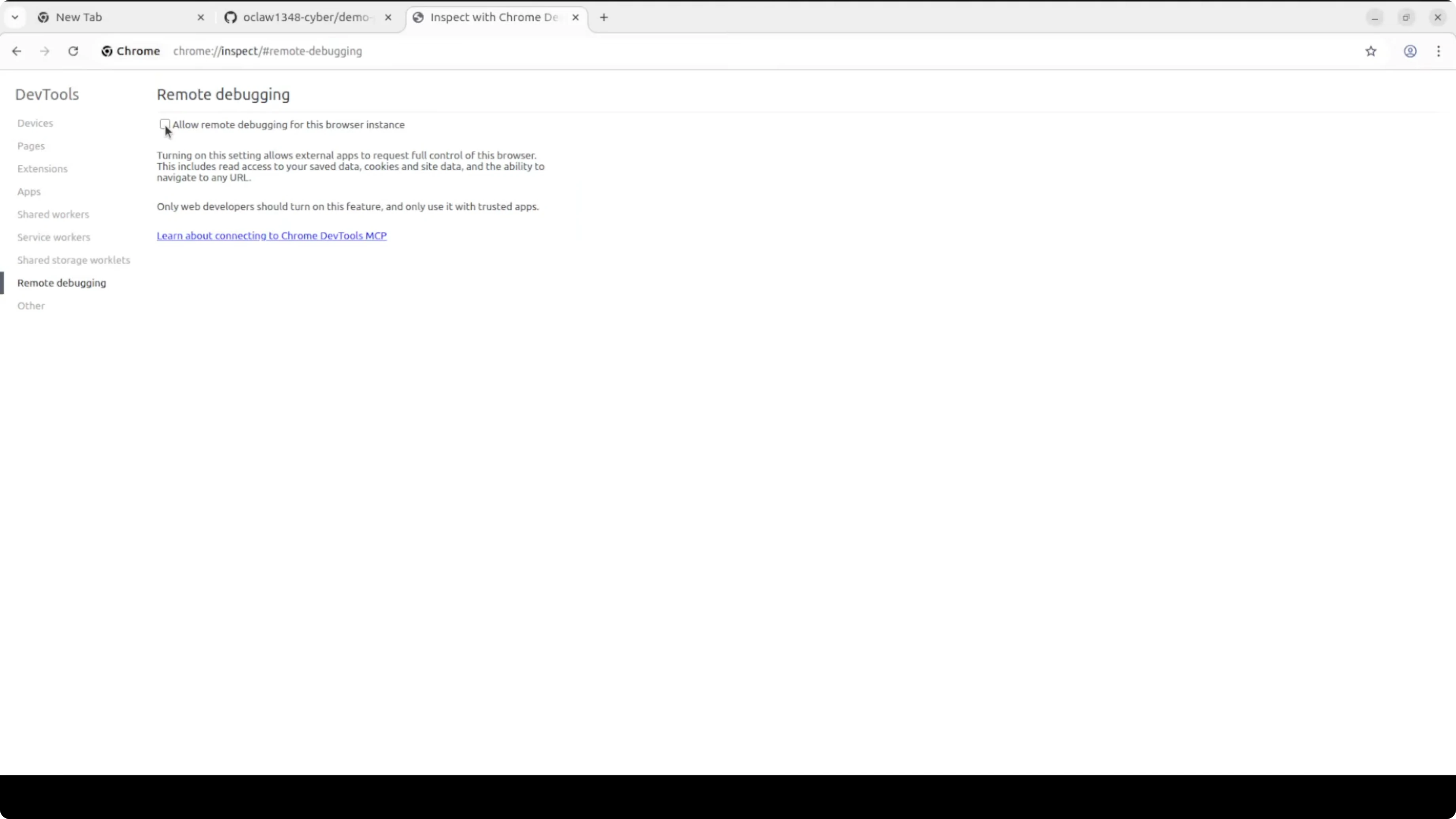
Task: Open the three-dot Chrome menu
Action: point(1439,51)
